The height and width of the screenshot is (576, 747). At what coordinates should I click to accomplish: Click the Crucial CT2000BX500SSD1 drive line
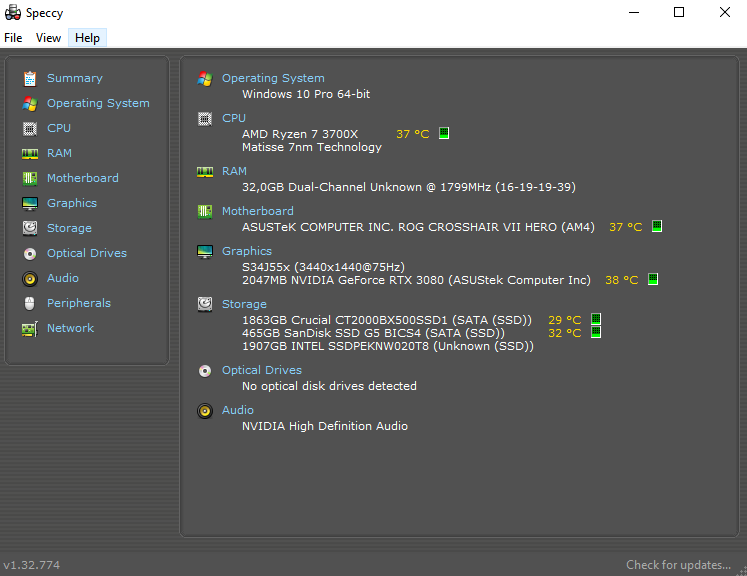[x=387, y=320]
